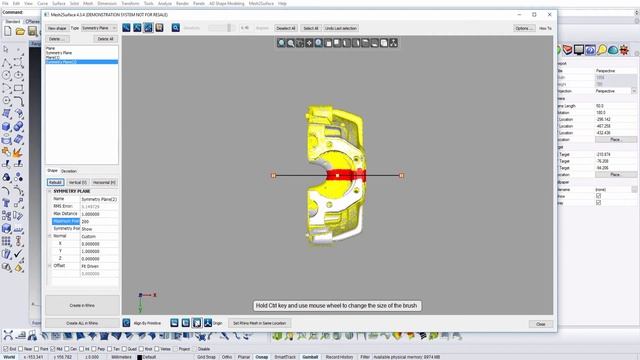Click the second blue alignment icon in bottom bar
The image size is (640, 360).
tap(186, 323)
